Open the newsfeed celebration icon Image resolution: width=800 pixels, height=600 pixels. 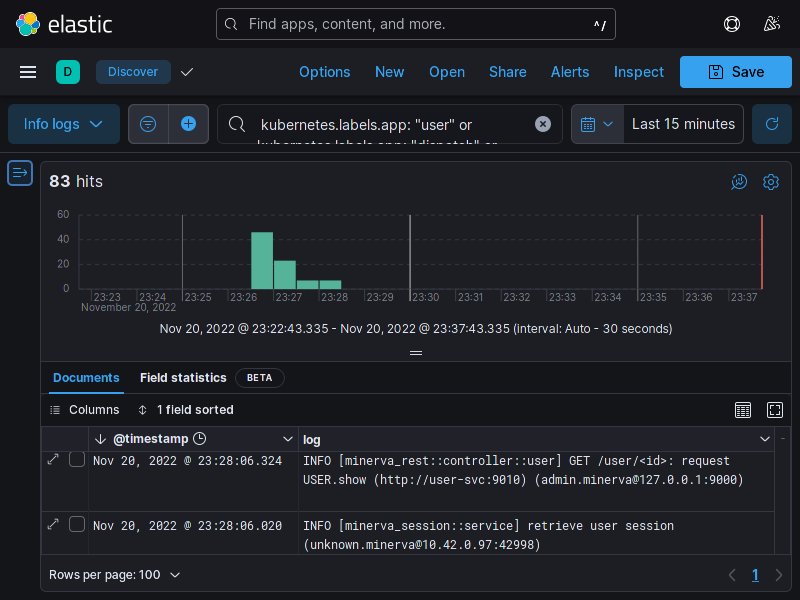(771, 24)
